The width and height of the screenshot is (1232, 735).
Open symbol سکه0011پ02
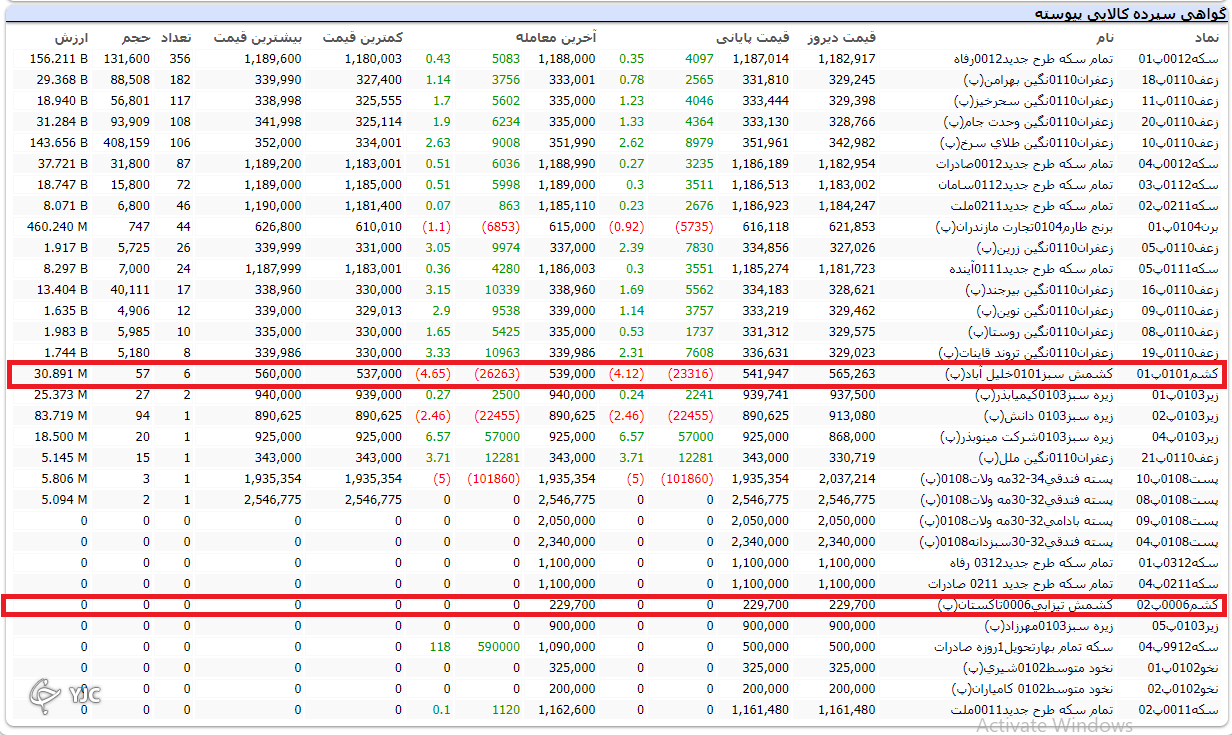(x=1178, y=710)
